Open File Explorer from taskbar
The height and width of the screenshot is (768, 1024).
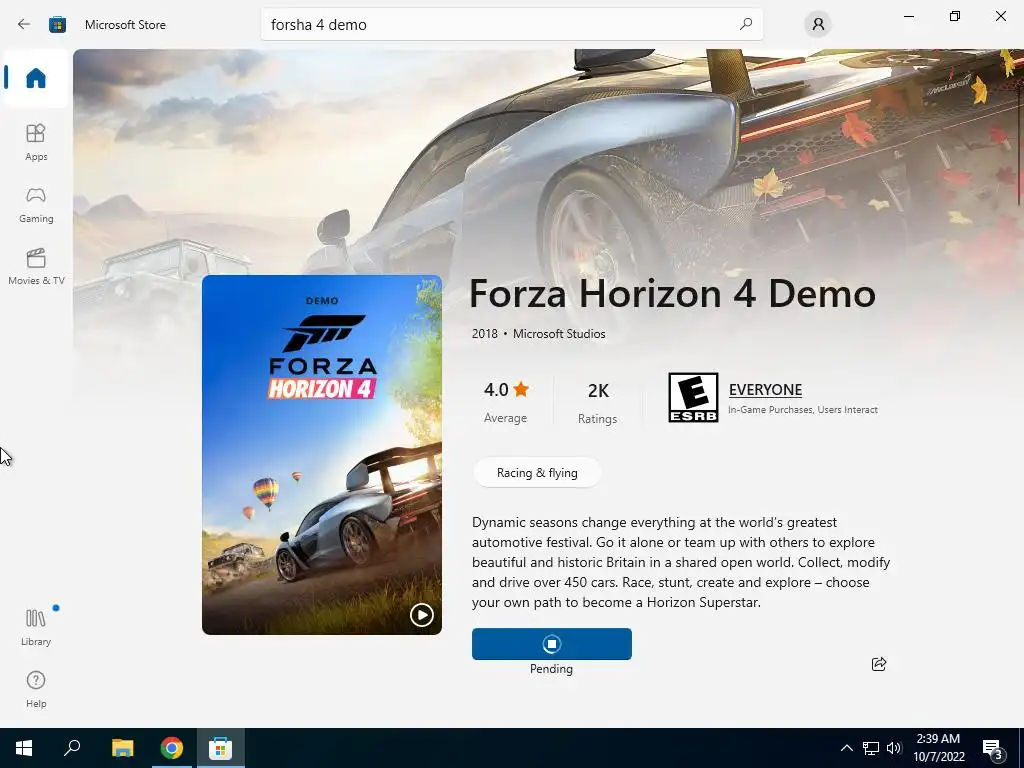(122, 748)
